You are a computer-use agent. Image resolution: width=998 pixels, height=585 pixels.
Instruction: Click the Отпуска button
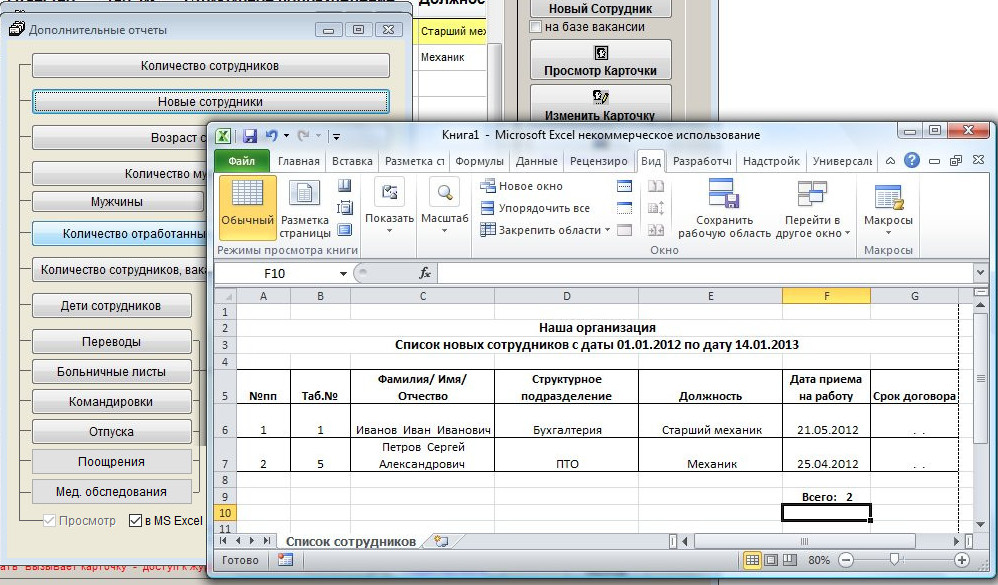(x=111, y=432)
